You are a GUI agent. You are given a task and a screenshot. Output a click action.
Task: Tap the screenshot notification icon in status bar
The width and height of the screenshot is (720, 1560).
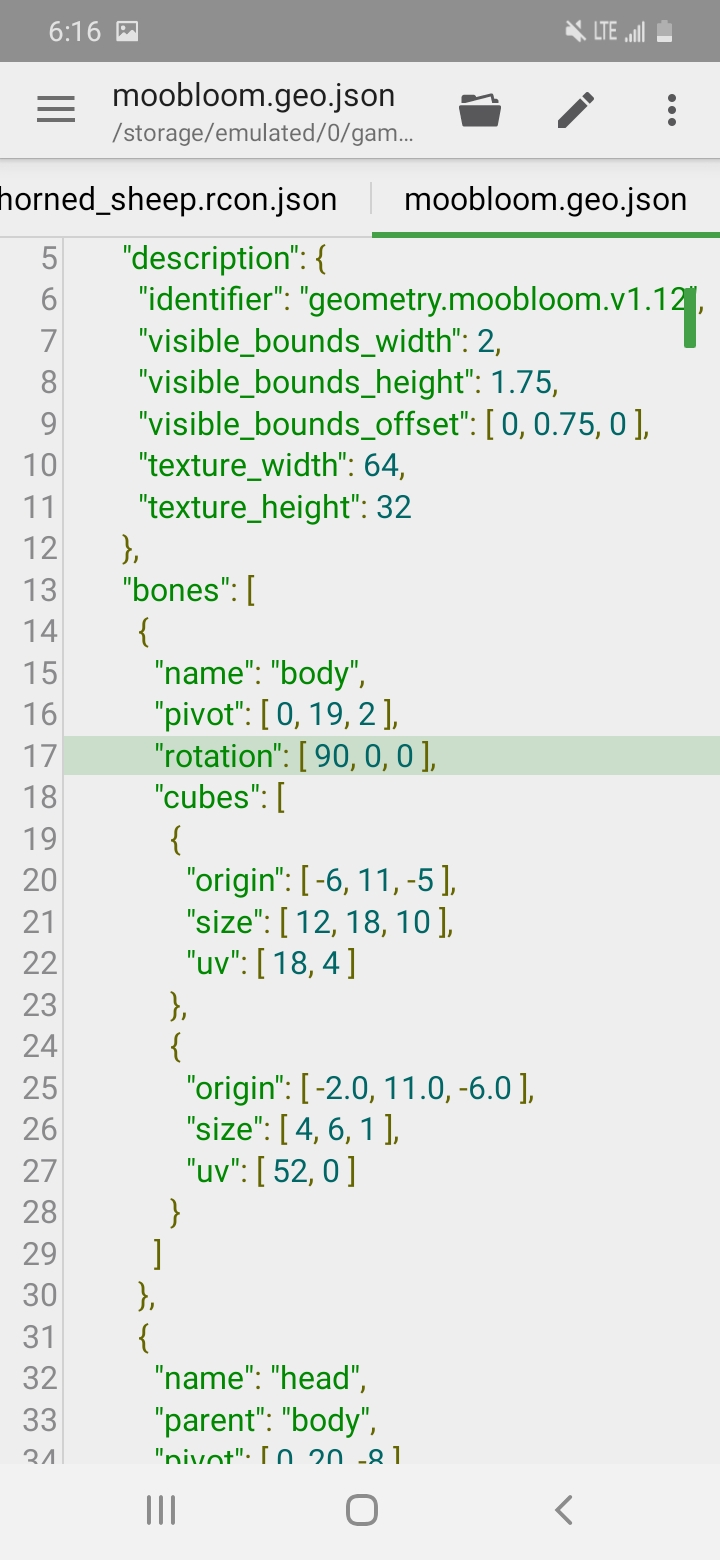[x=127, y=31]
